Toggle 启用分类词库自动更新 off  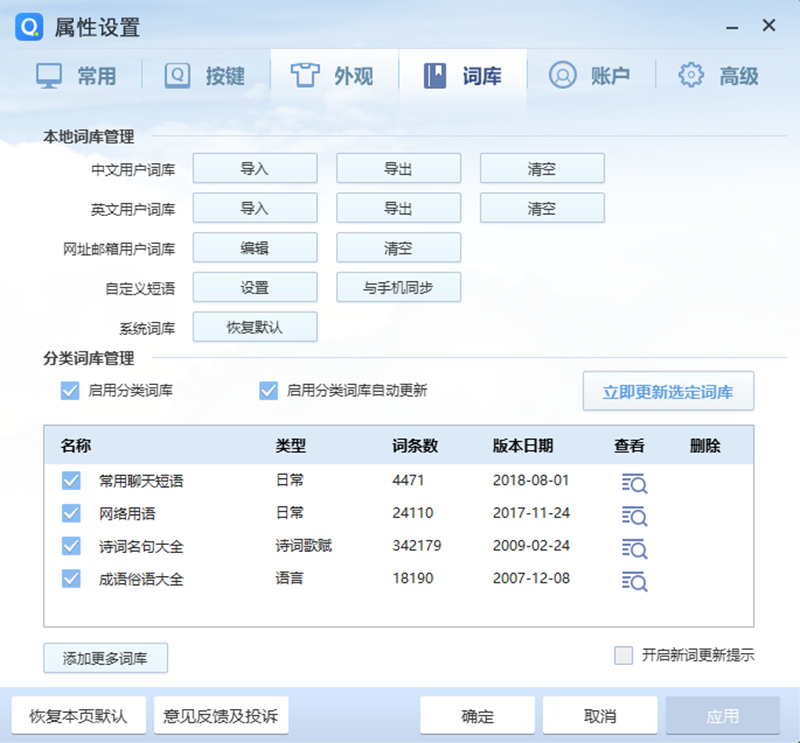click(x=267, y=391)
